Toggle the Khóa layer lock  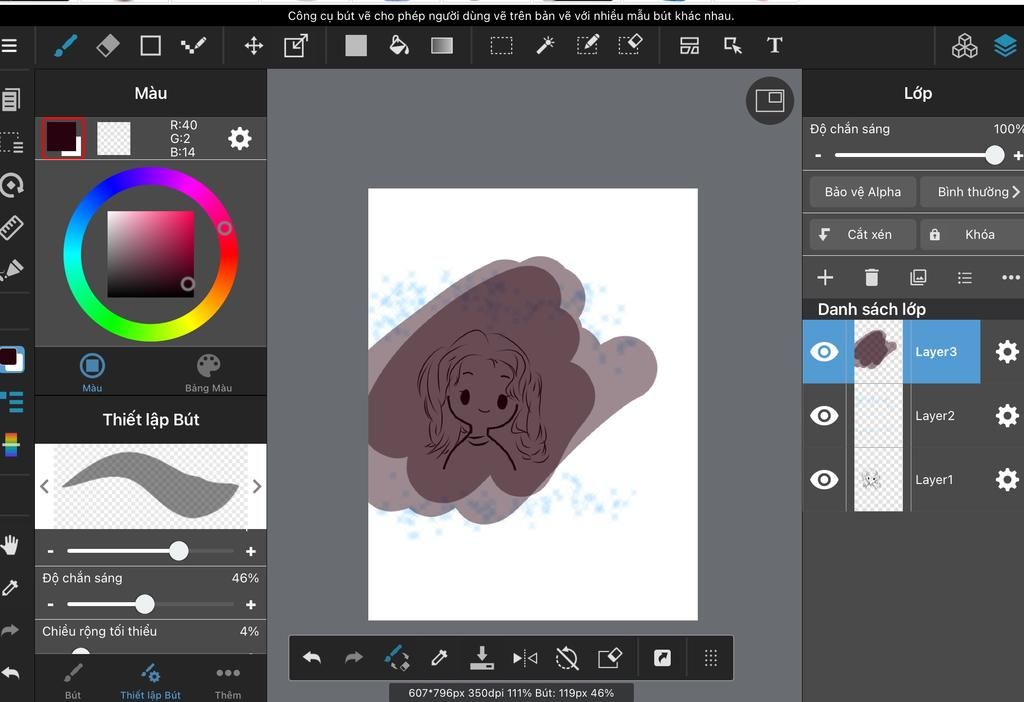(972, 234)
